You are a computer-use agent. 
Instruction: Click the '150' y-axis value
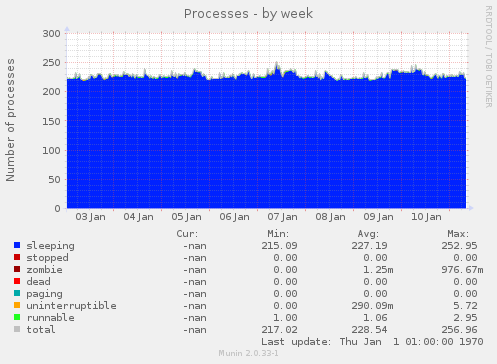click(x=51, y=121)
